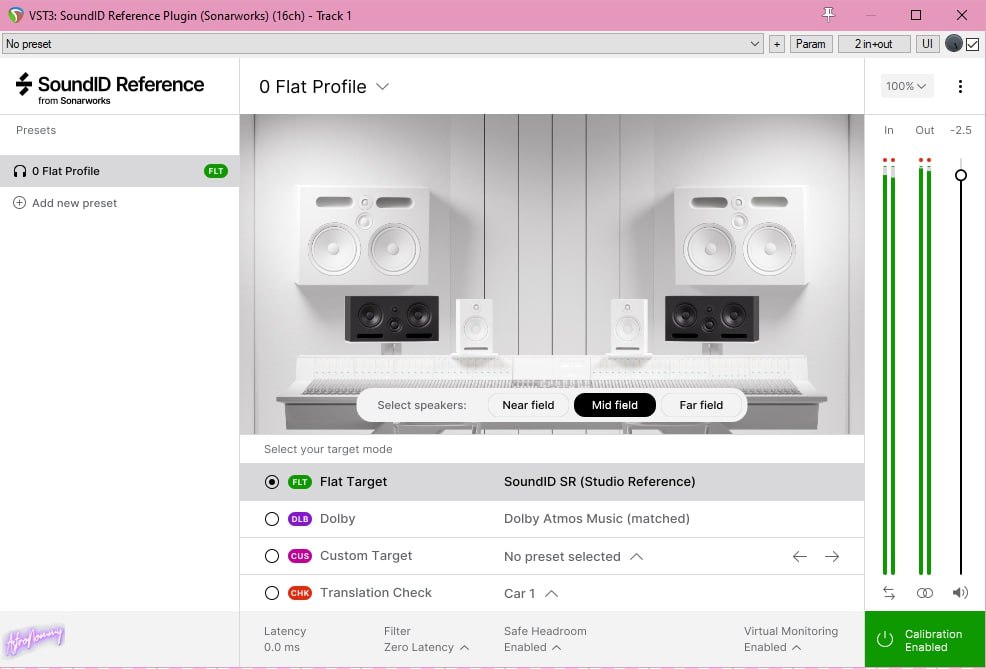The width and height of the screenshot is (986, 669).
Task: Click the previous custom target arrow
Action: coord(799,556)
